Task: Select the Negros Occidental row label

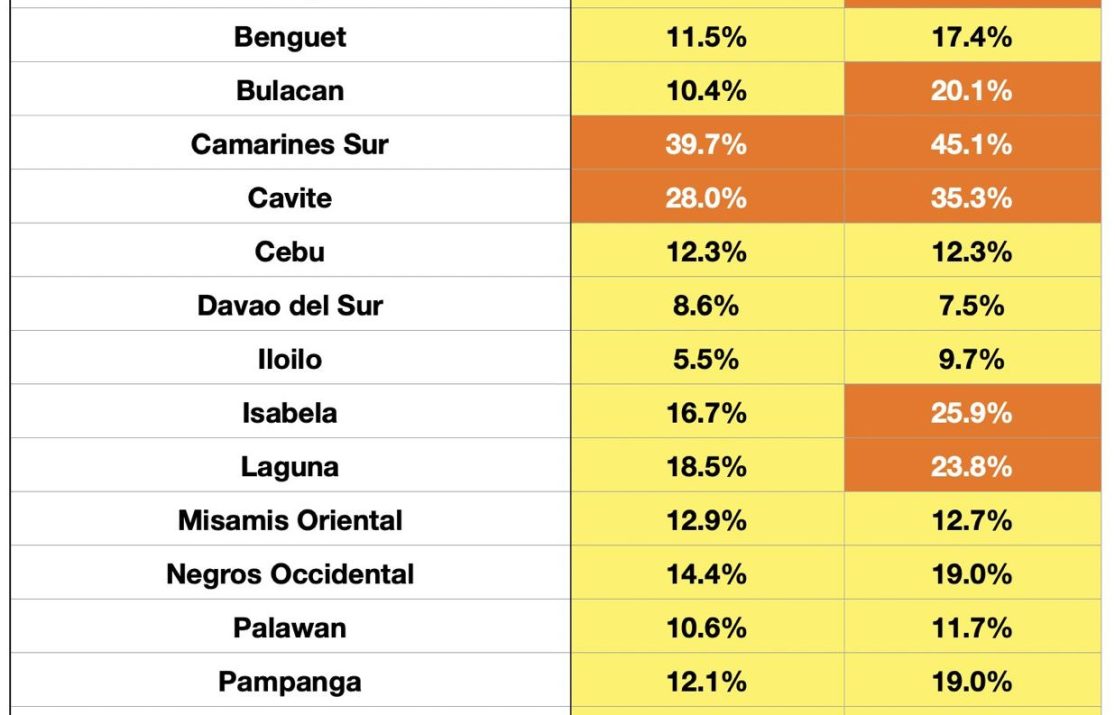Action: pos(290,574)
